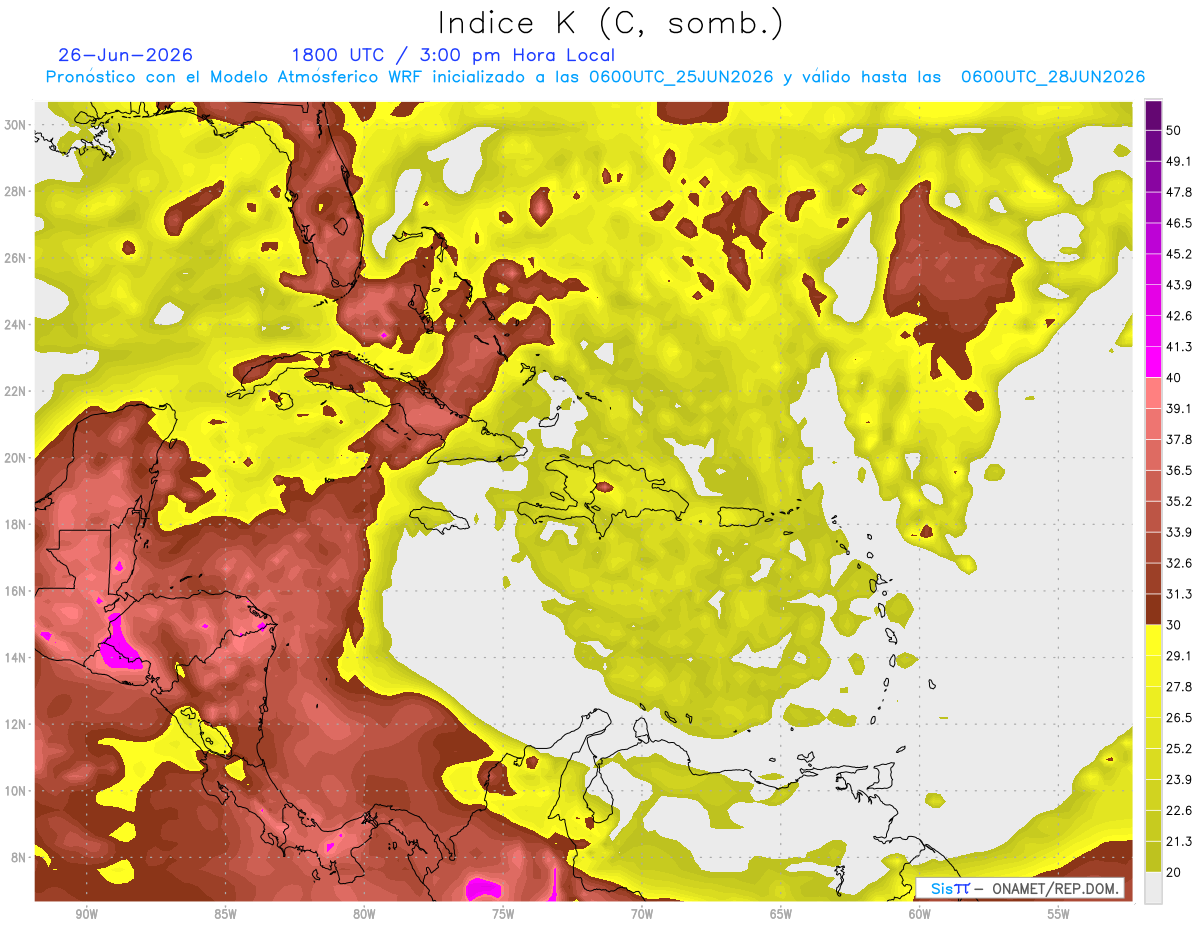Click the "Indice K (C, somb.)" title
This screenshot has width=1200, height=927.
pyautogui.click(x=610, y=23)
